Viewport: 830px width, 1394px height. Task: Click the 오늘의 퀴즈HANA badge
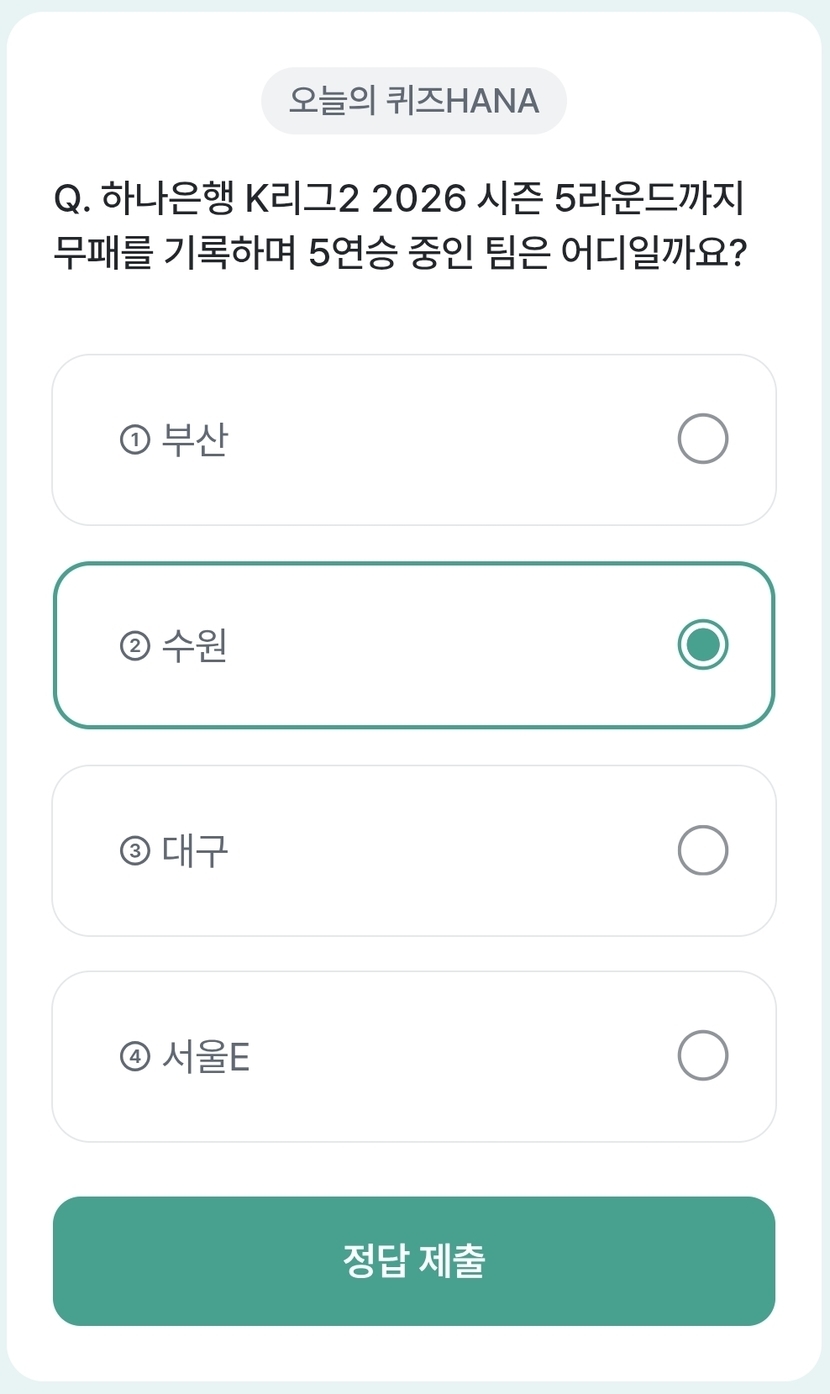coord(414,101)
